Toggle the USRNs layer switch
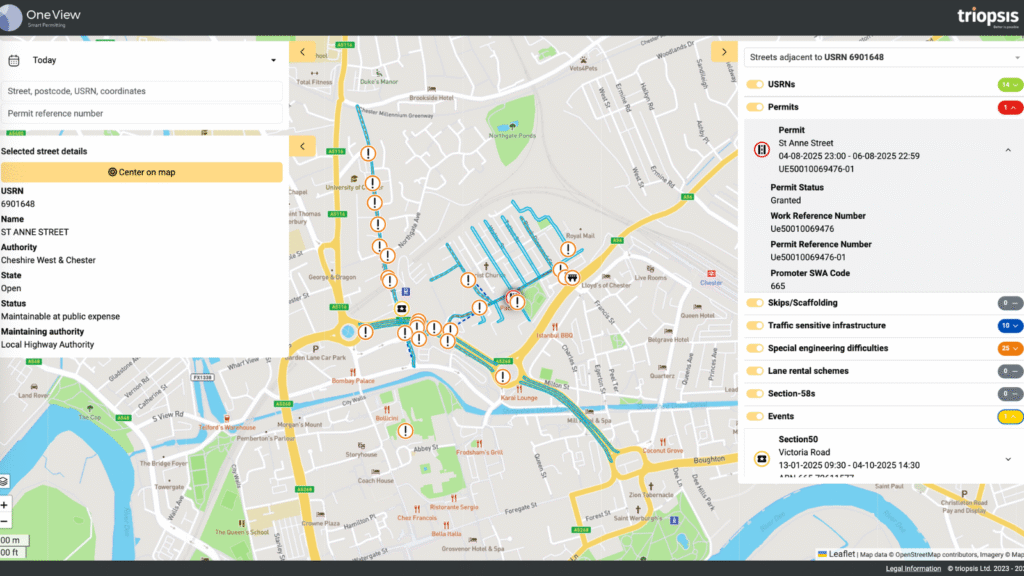The height and width of the screenshot is (576, 1024). tap(755, 84)
